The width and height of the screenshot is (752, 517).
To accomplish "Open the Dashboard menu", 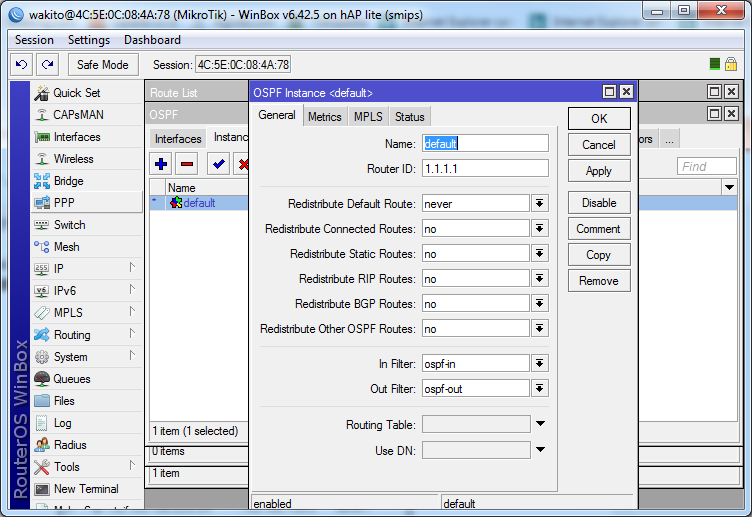I will 152,40.
